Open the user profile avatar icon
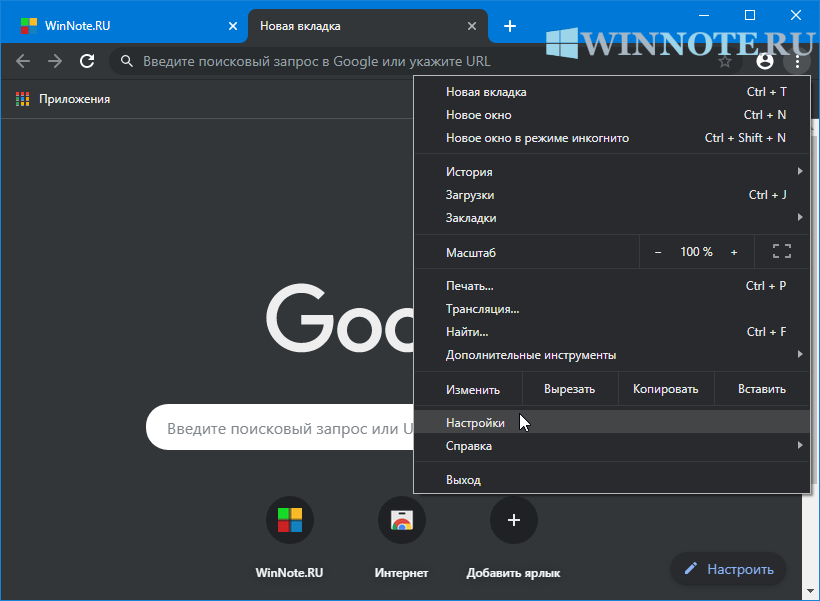820x601 pixels. tap(765, 61)
